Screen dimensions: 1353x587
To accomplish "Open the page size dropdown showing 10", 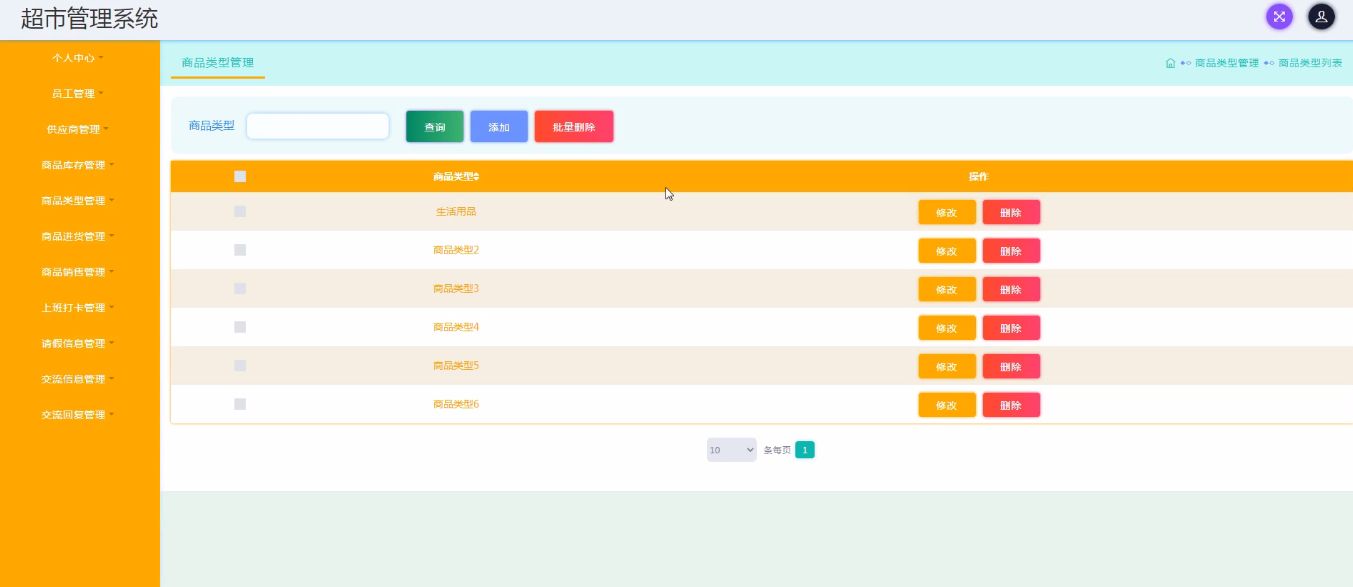I will coord(732,450).
